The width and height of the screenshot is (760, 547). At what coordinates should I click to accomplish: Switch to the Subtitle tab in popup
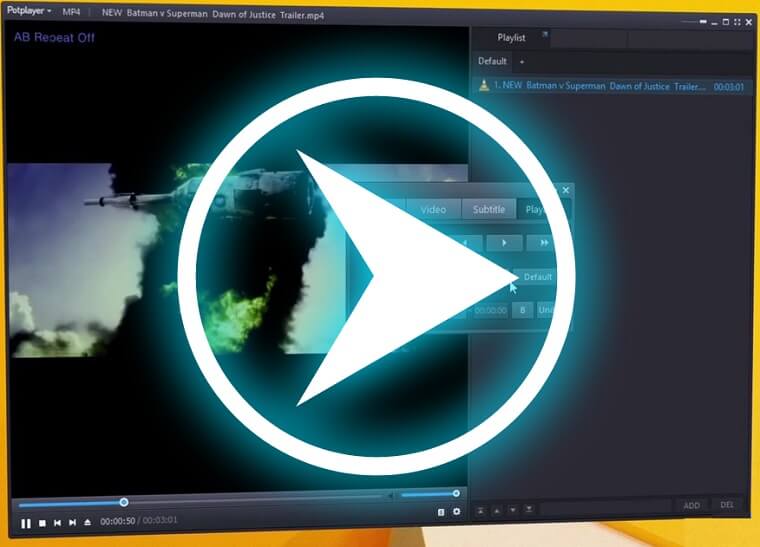tap(489, 209)
